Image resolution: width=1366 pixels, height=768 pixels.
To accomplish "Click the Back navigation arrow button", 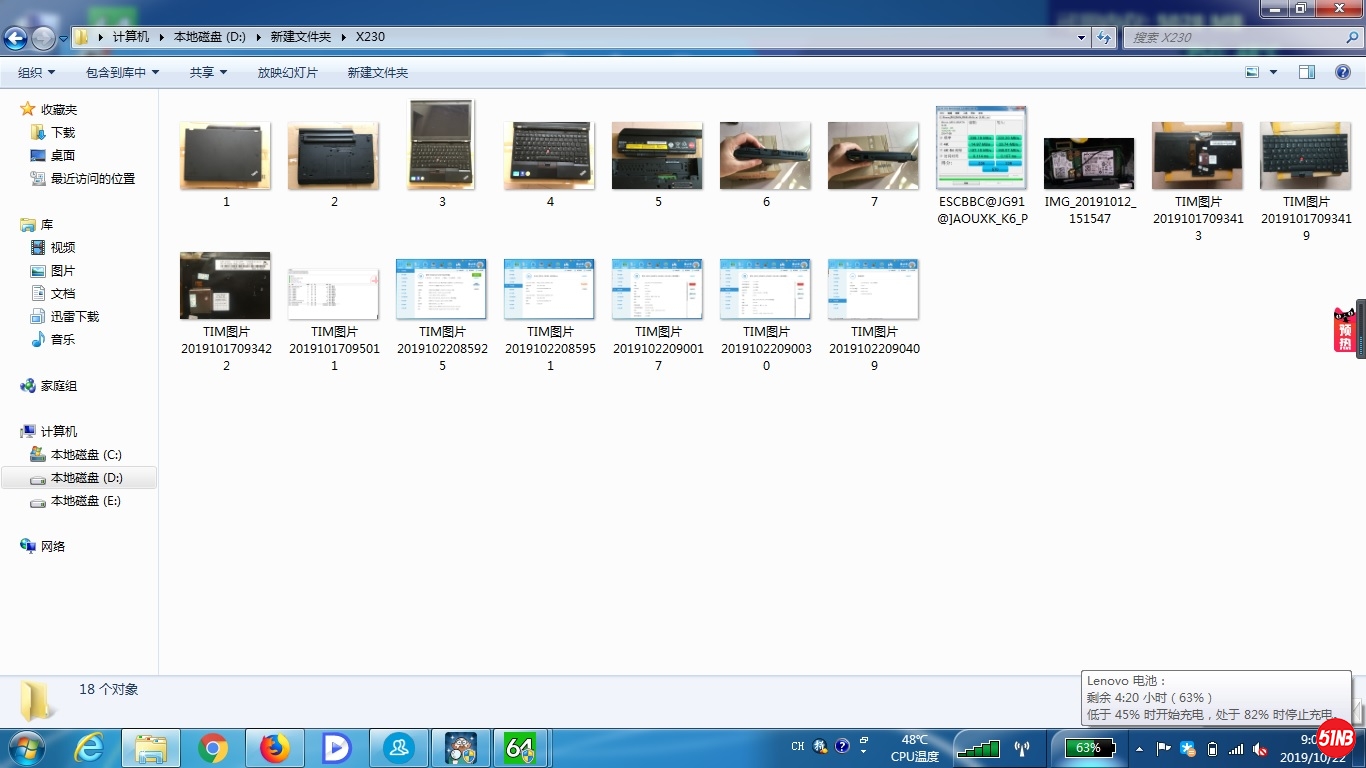I will [x=16, y=38].
